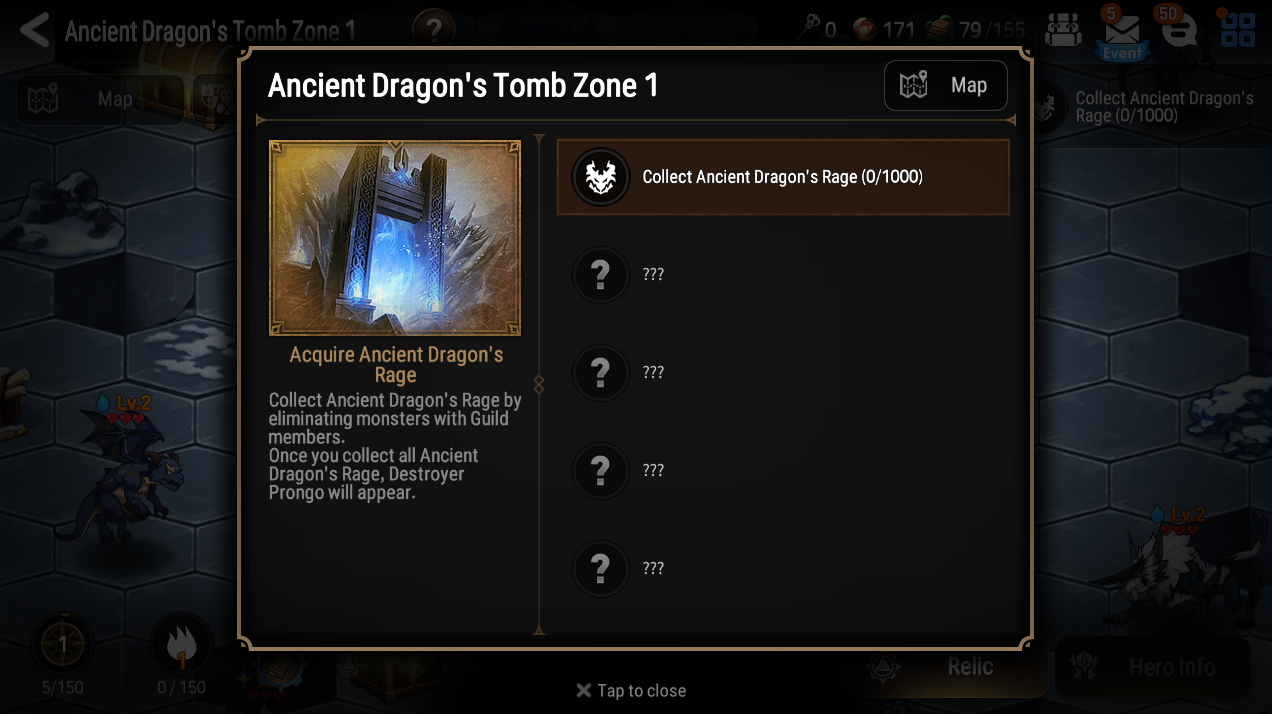Image resolution: width=1272 pixels, height=714 pixels.
Task: Click the Relic button
Action: point(952,667)
